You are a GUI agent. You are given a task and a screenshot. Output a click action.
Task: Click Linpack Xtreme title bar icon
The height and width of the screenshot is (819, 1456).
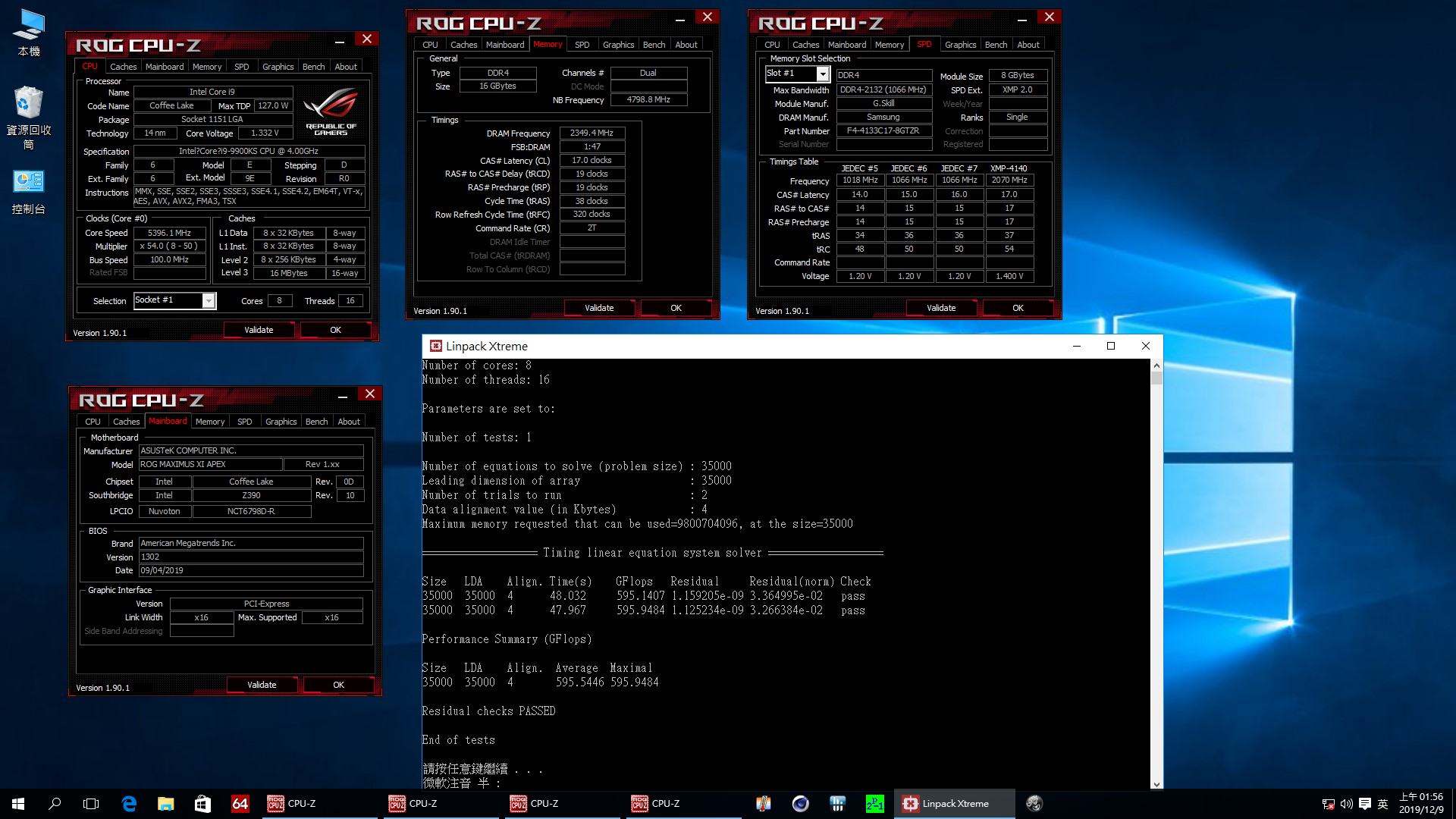[436, 346]
